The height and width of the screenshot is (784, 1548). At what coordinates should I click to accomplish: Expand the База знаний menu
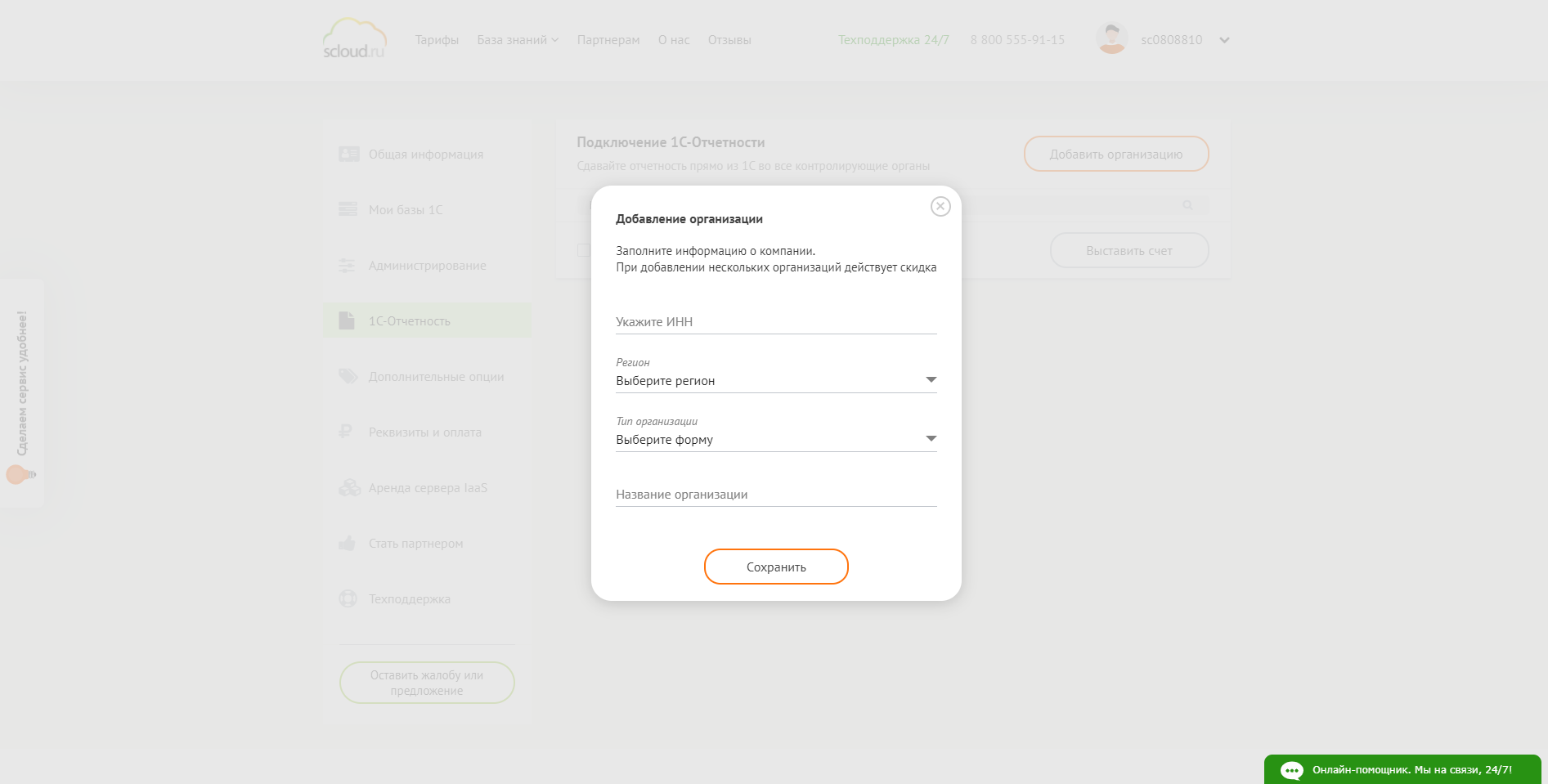[518, 40]
